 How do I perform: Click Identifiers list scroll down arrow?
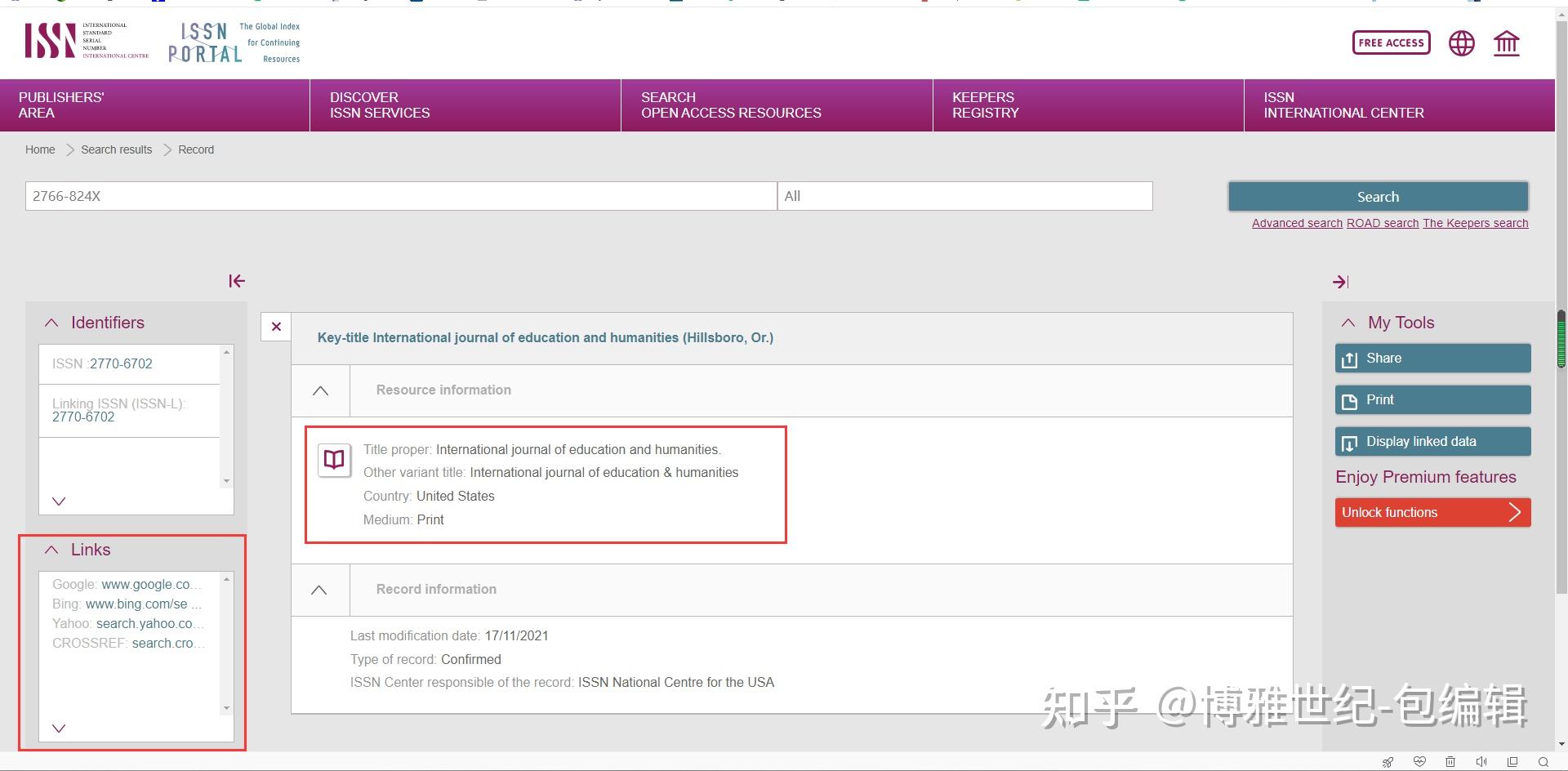click(226, 481)
